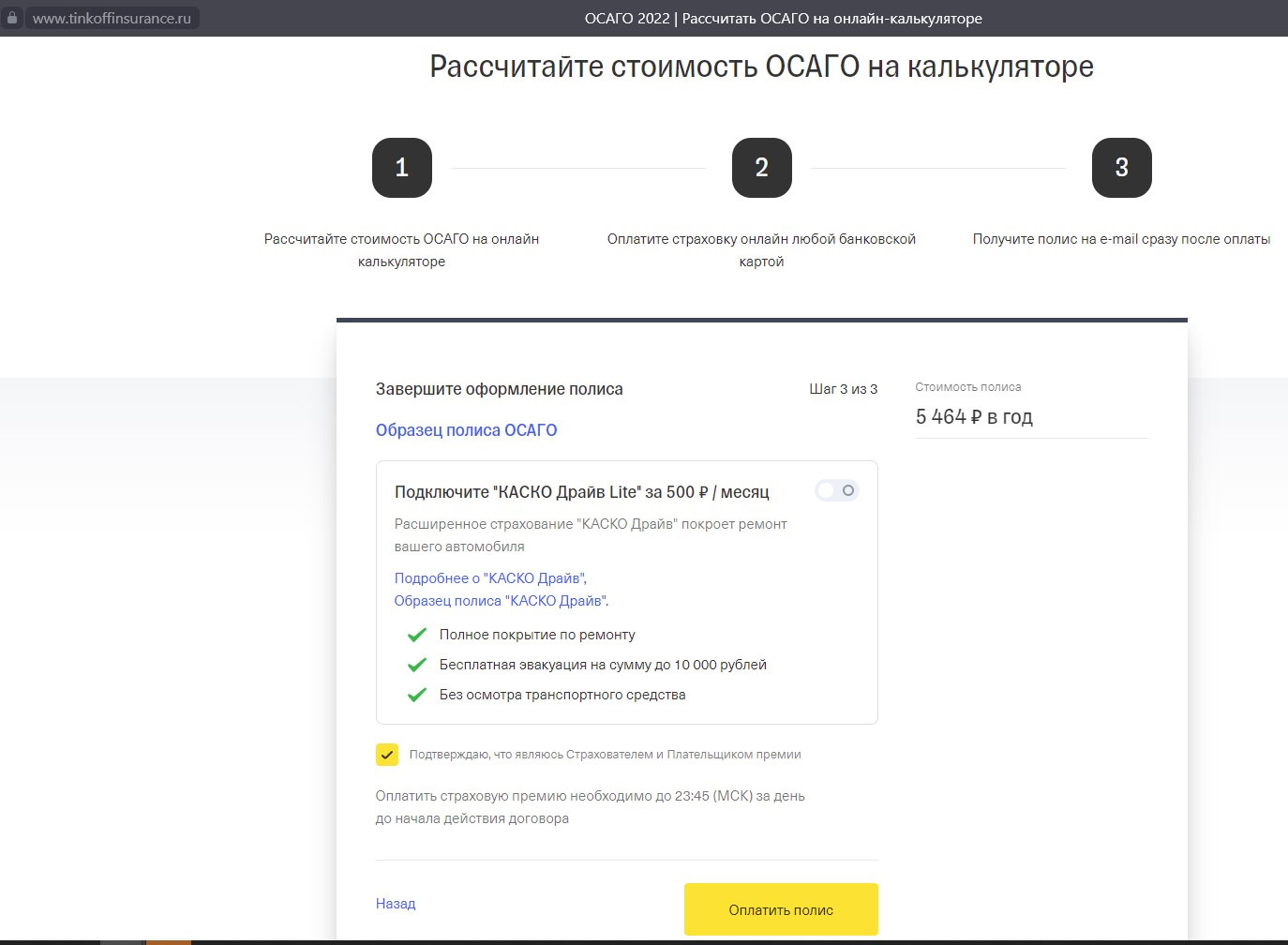Click the padlock security icon in the address bar

click(x=13, y=17)
